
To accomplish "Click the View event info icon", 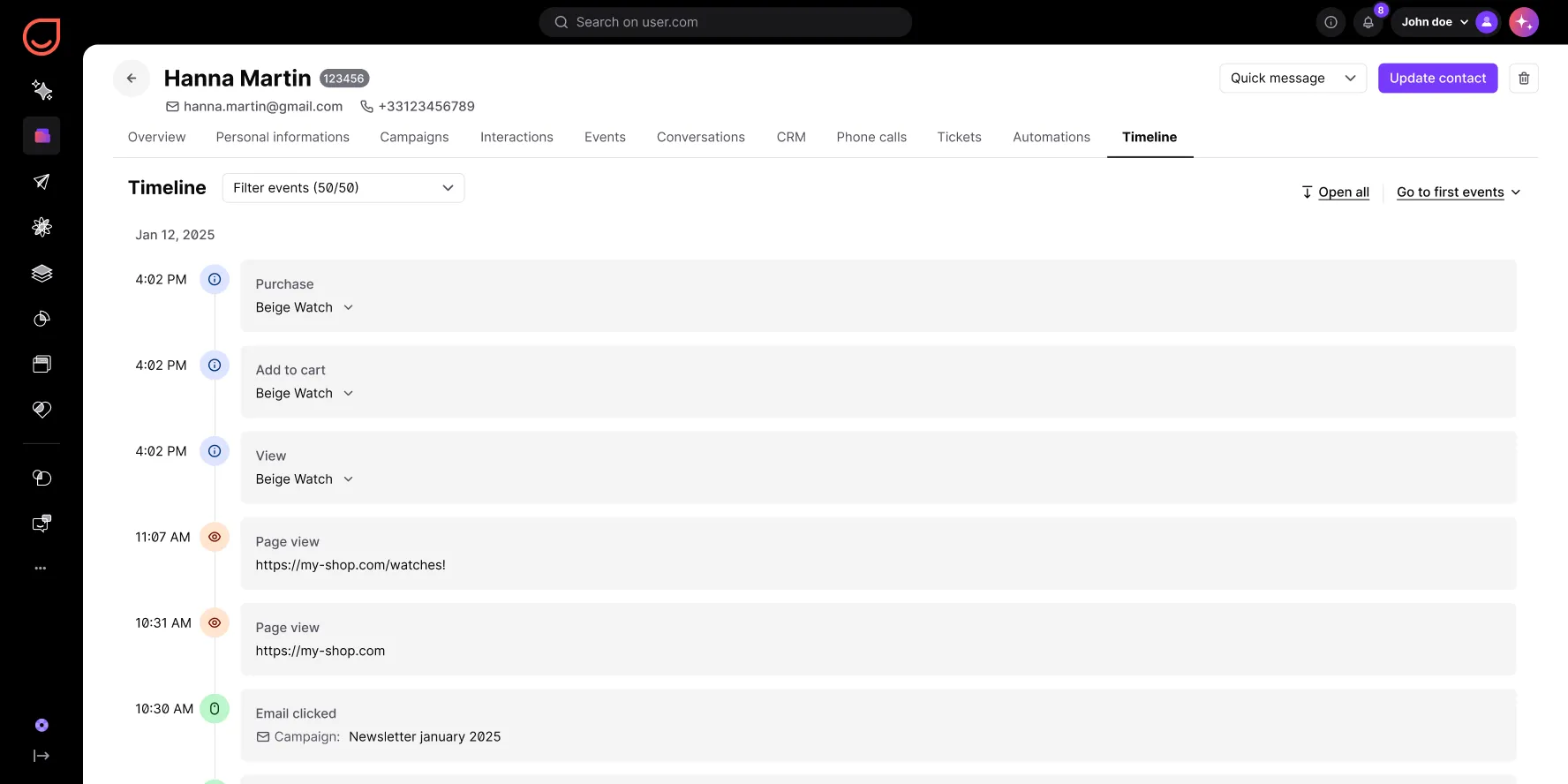I will click(x=215, y=451).
